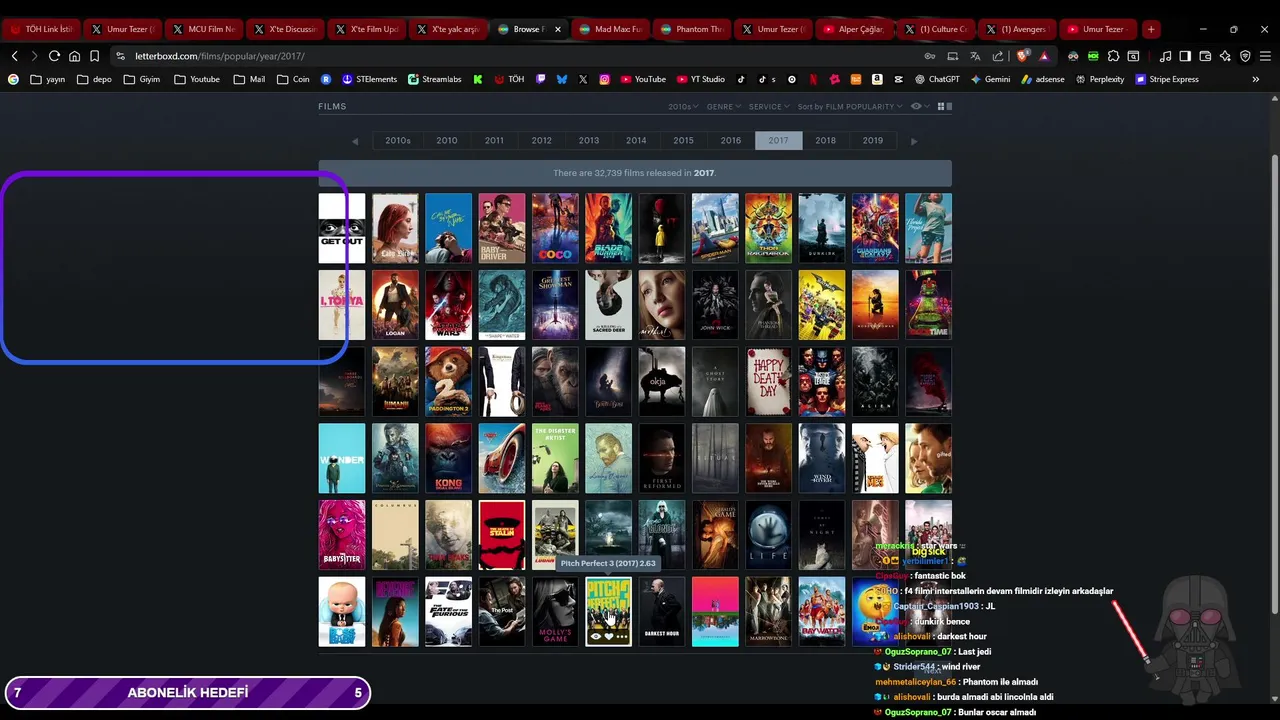Open the browser home page icon
Screen dimensions: 1280x720
pos(74,56)
